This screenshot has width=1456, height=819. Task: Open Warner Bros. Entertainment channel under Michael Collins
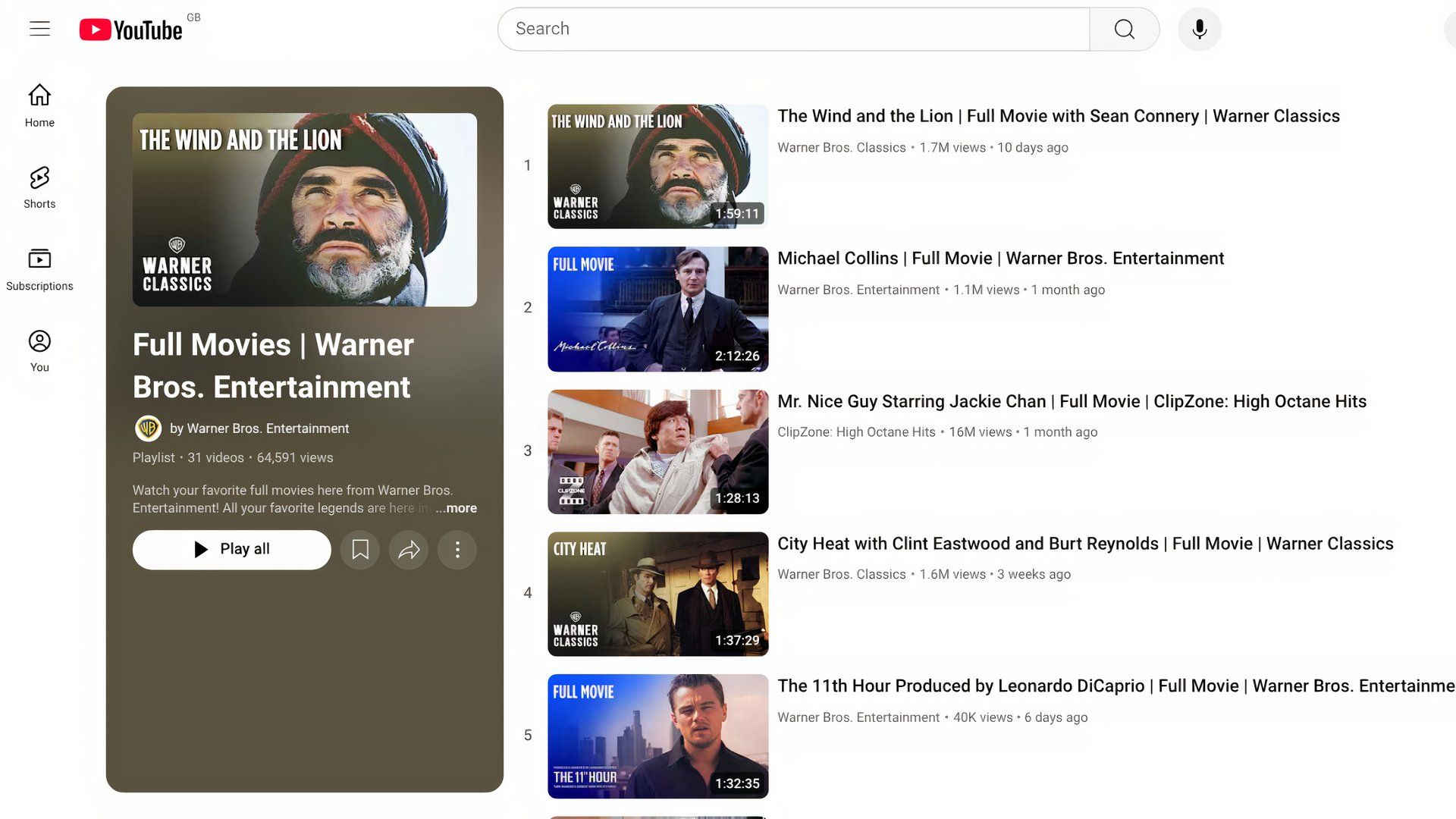(x=858, y=290)
